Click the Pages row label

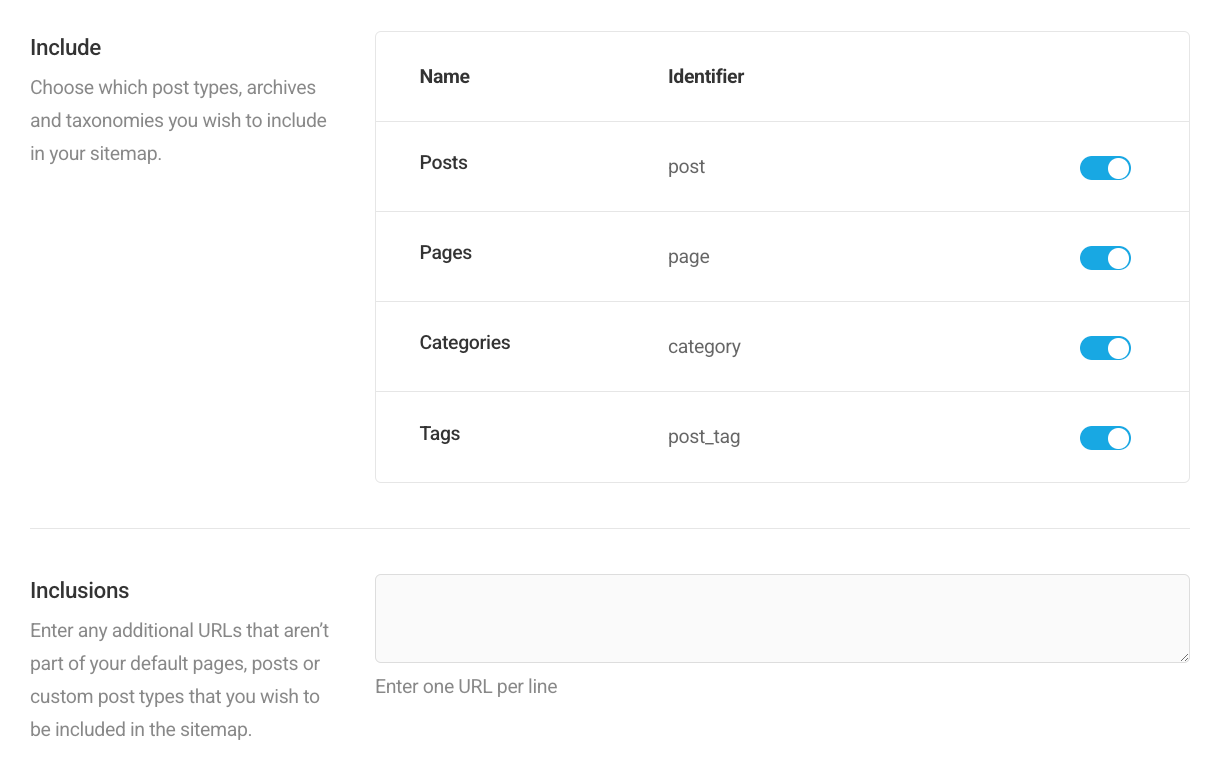[x=445, y=253]
